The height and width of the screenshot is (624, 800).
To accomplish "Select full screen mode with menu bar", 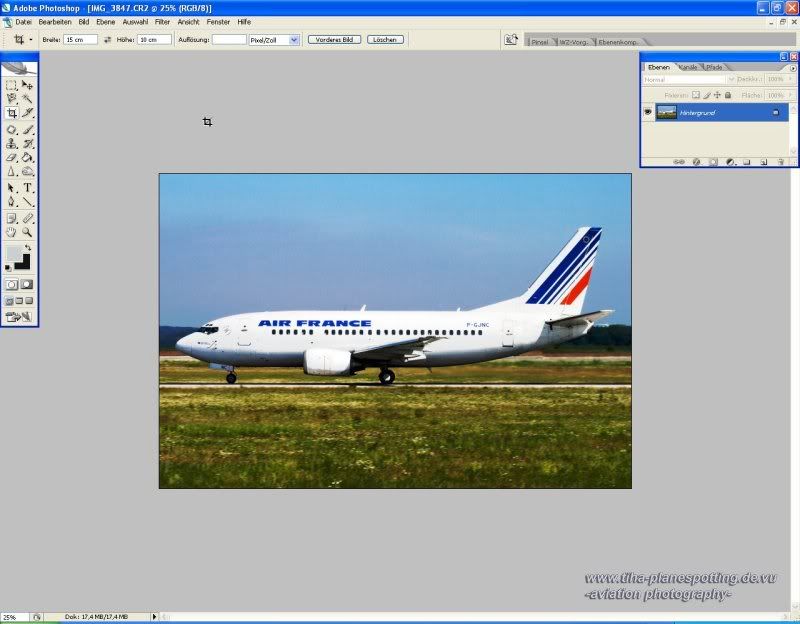I will [x=19, y=301].
